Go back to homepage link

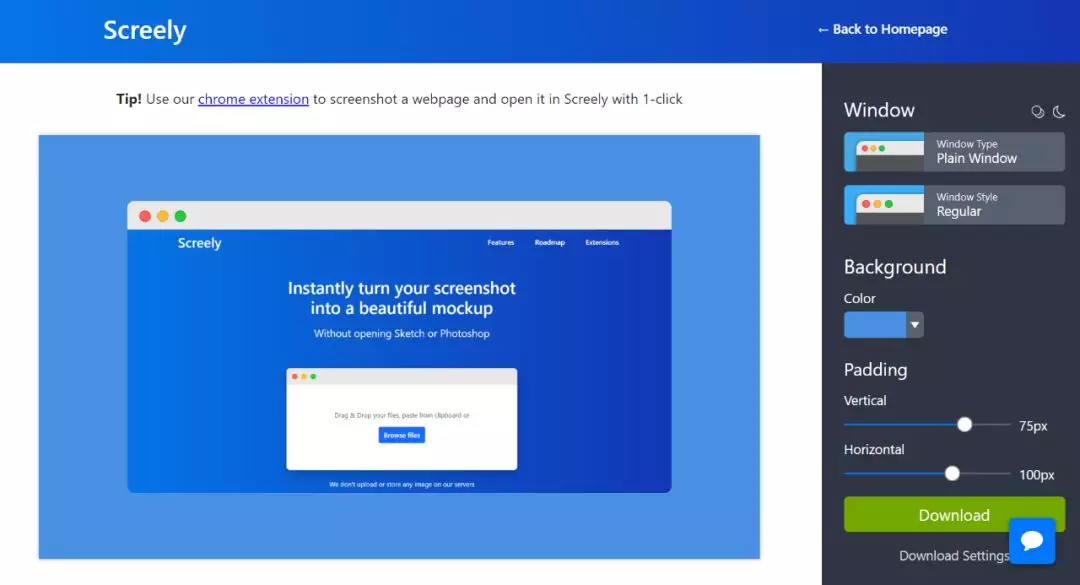[882, 29]
